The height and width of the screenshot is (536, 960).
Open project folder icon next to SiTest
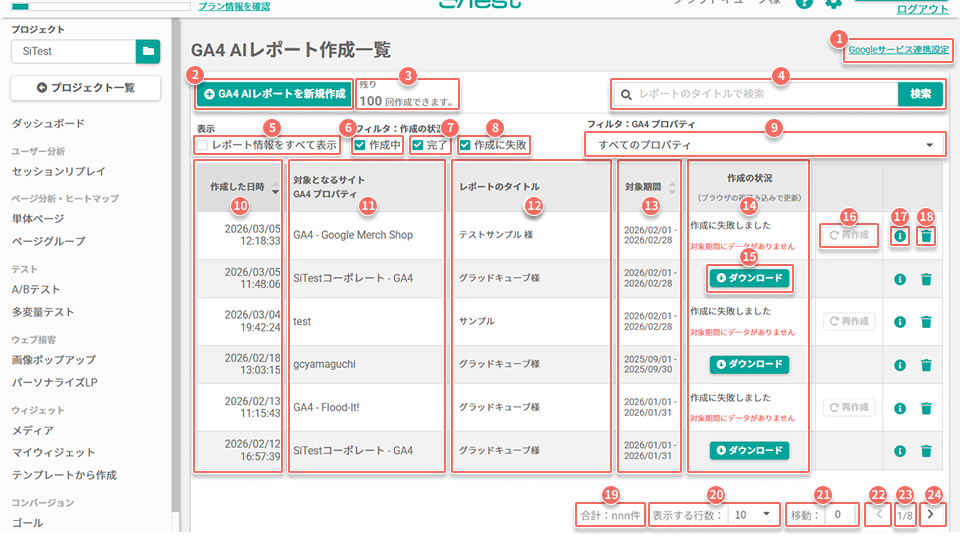[148, 51]
